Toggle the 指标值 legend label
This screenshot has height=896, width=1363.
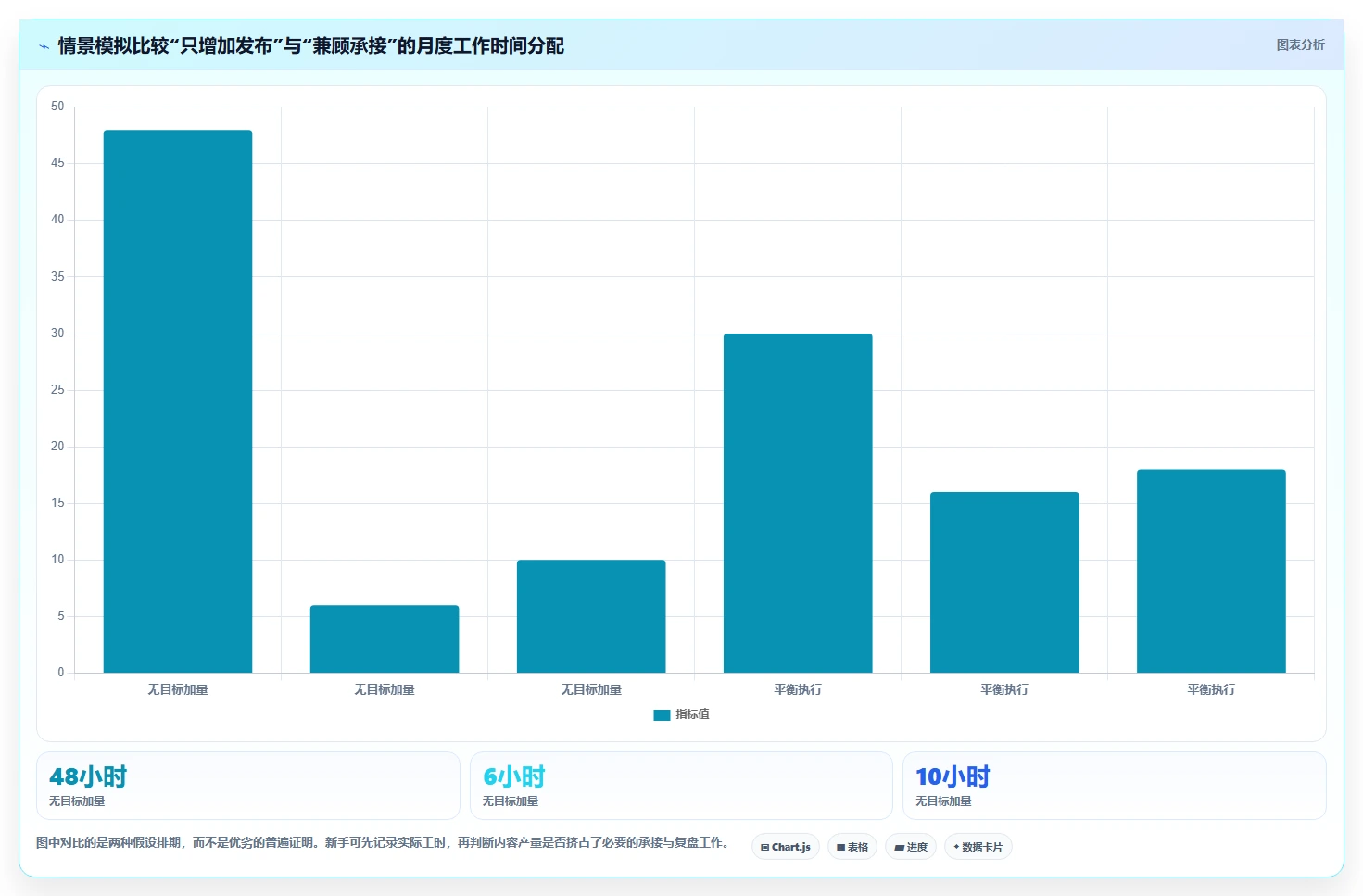(x=692, y=714)
